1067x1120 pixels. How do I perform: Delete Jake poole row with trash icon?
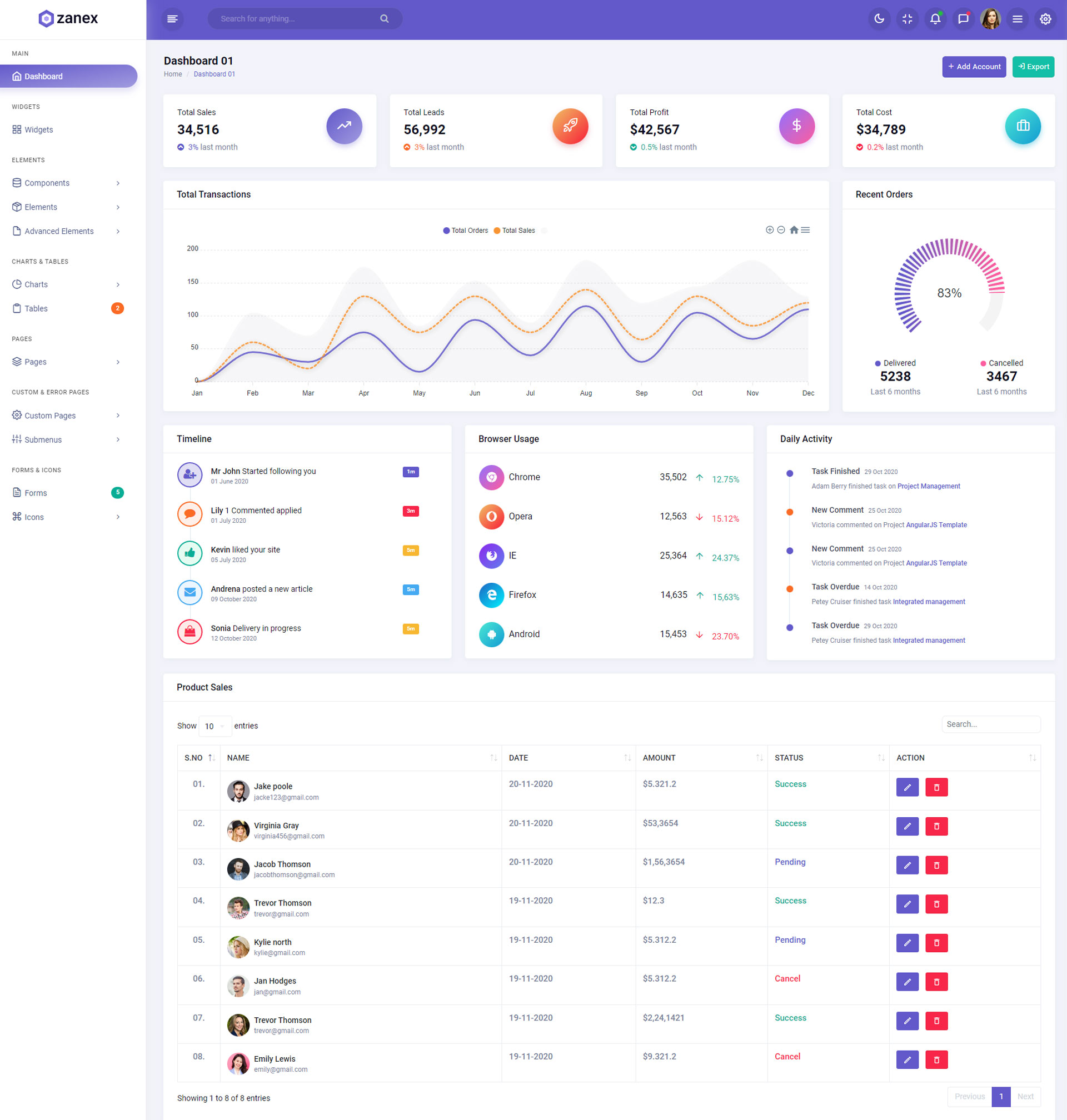[x=936, y=787]
